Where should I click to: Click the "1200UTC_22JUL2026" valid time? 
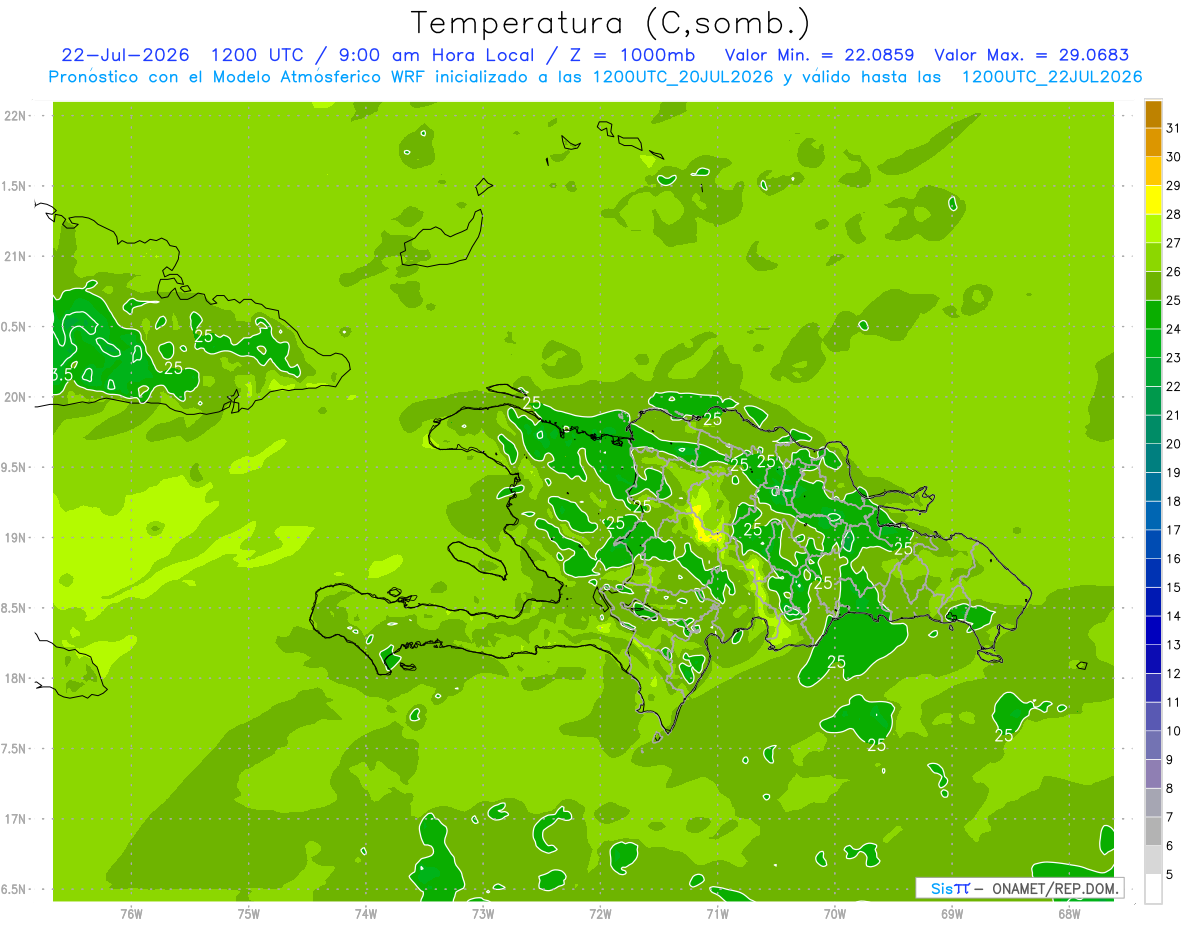1052,77
